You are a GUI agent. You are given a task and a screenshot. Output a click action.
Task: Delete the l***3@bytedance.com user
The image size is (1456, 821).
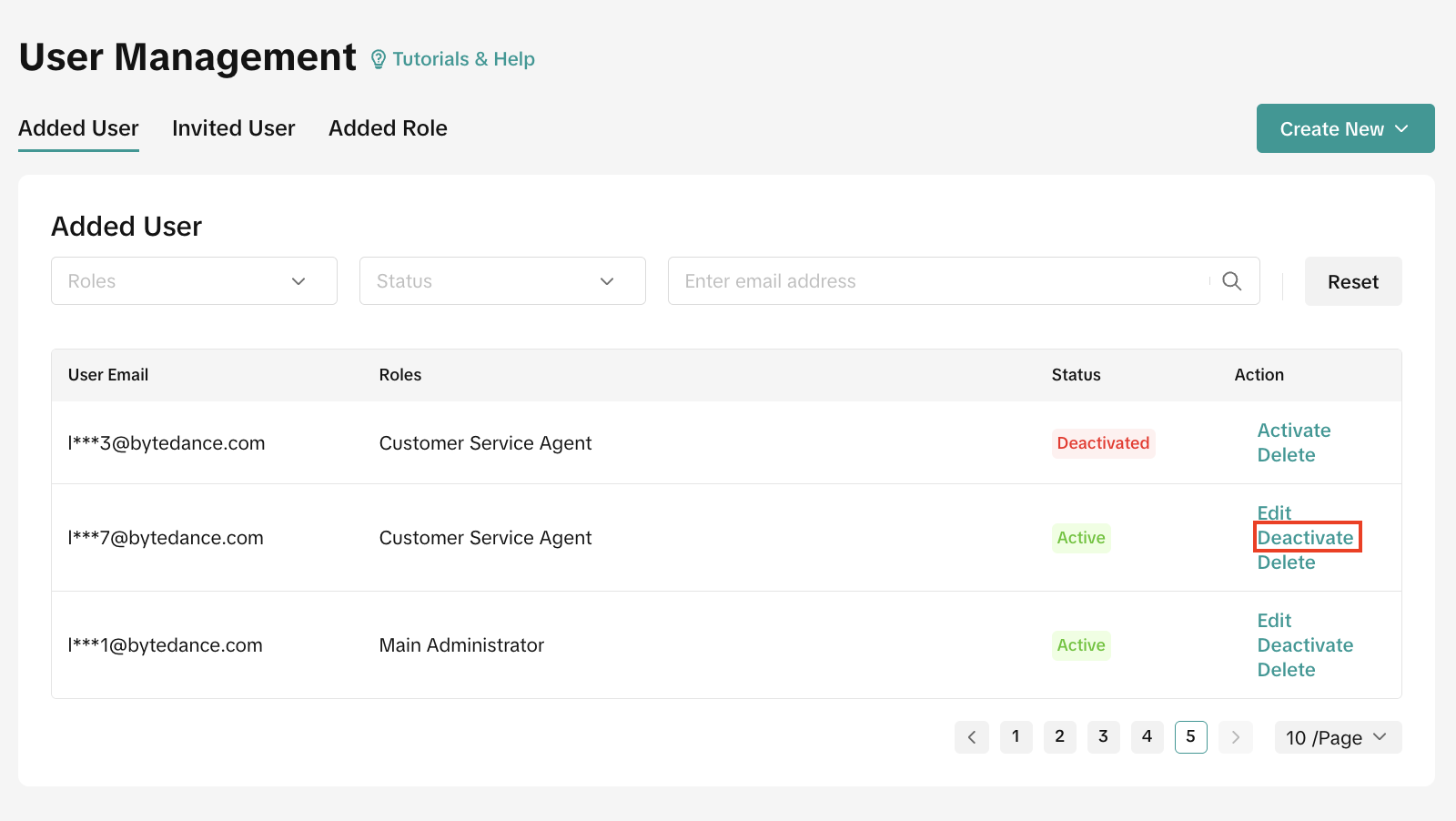pyautogui.click(x=1286, y=455)
